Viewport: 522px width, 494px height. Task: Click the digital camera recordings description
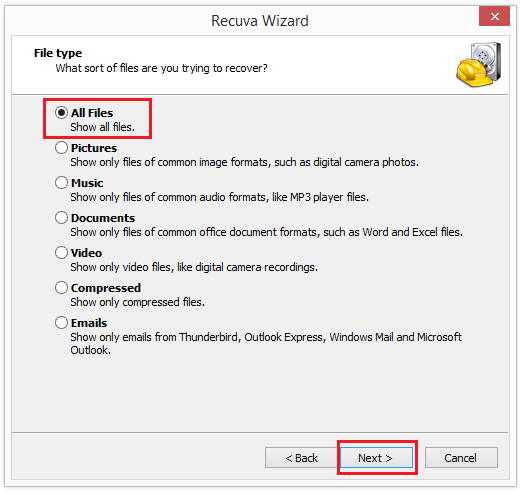click(194, 267)
